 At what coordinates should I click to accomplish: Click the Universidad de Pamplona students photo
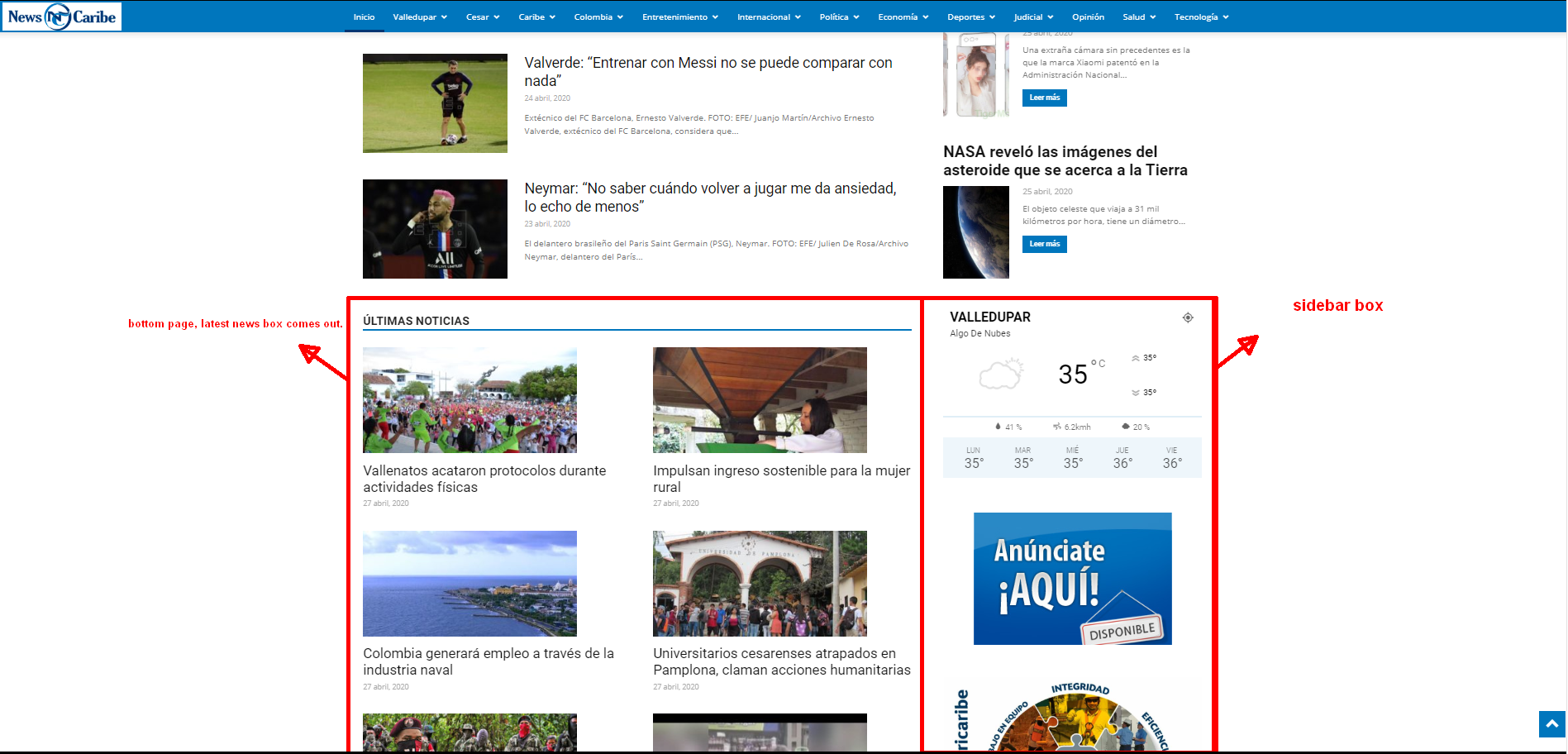pos(760,584)
